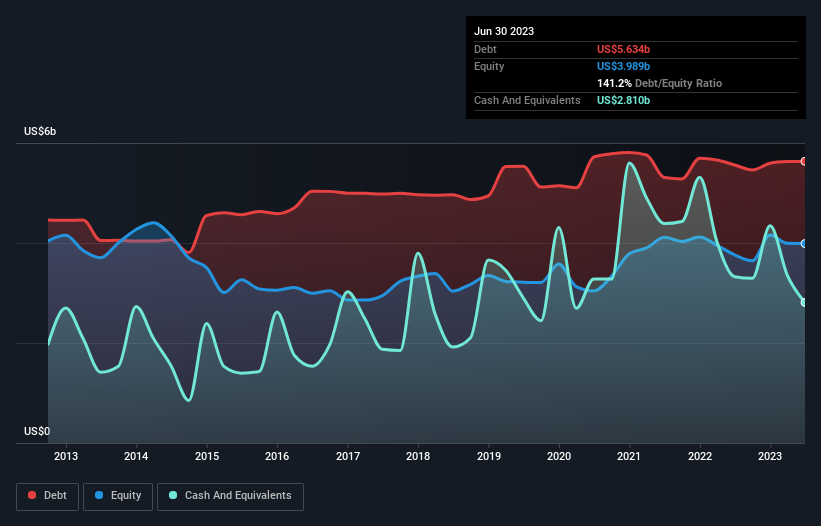Click the US$2.810b cash value
The height and width of the screenshot is (526, 821).
[623, 100]
